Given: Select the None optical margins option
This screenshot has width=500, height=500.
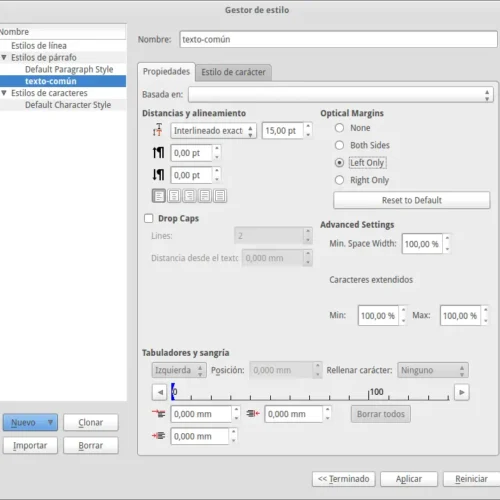Looking at the screenshot, I should [339, 128].
